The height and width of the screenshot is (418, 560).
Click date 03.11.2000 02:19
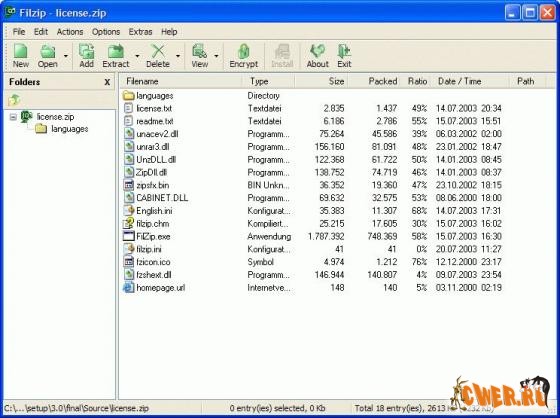tap(469, 288)
